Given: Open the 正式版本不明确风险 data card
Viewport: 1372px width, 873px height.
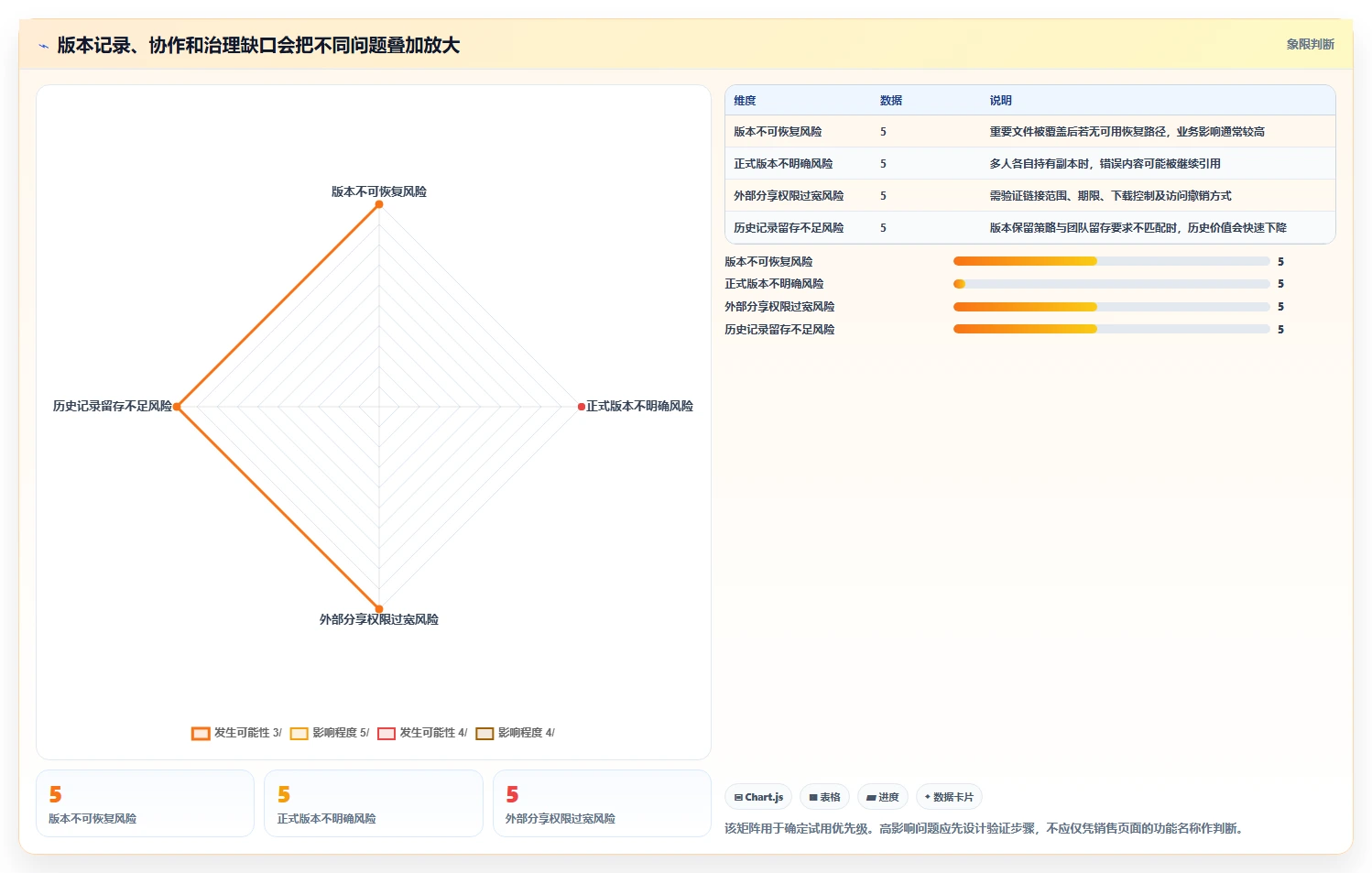Looking at the screenshot, I should (374, 803).
